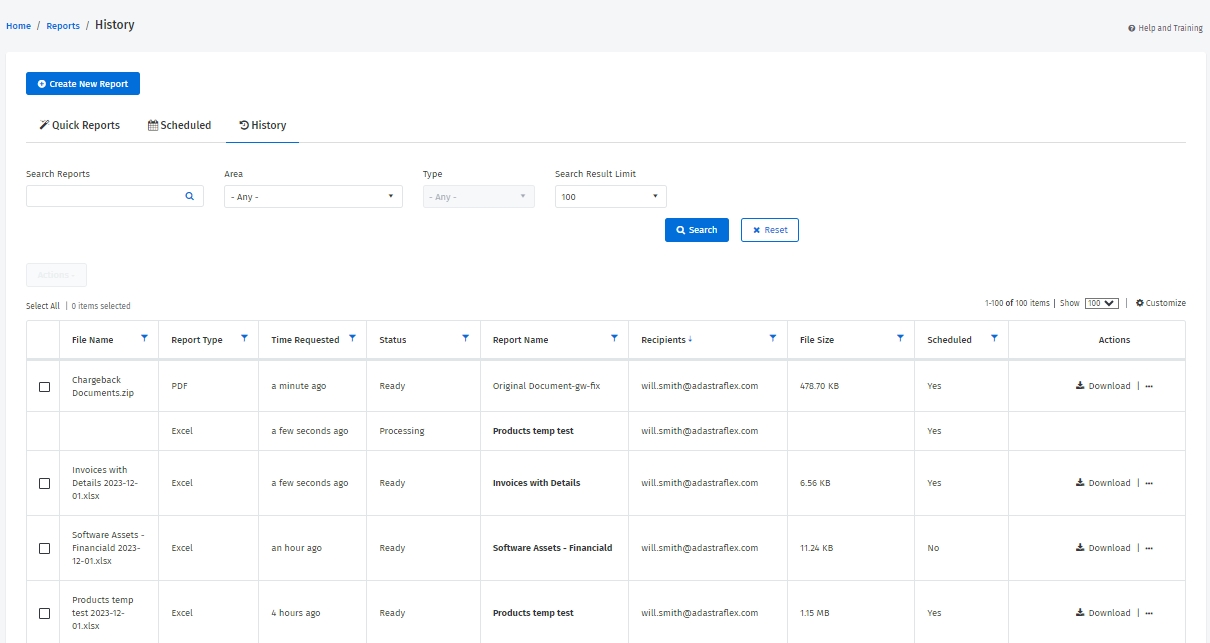Open more actions for Chargeback Documents.zip
Screen dimensions: 1210x643
tap(1149, 386)
